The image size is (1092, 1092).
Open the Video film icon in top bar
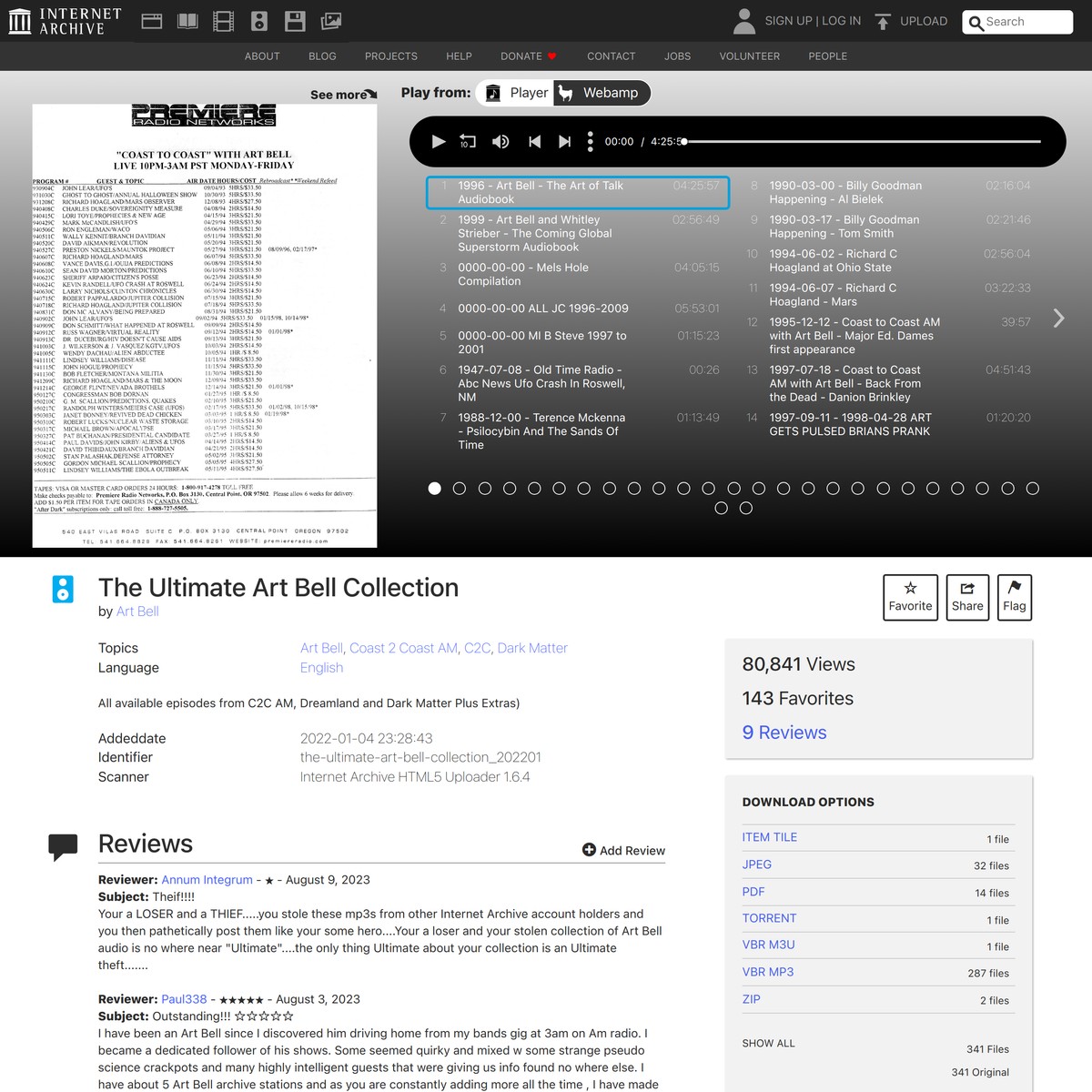coord(223,21)
